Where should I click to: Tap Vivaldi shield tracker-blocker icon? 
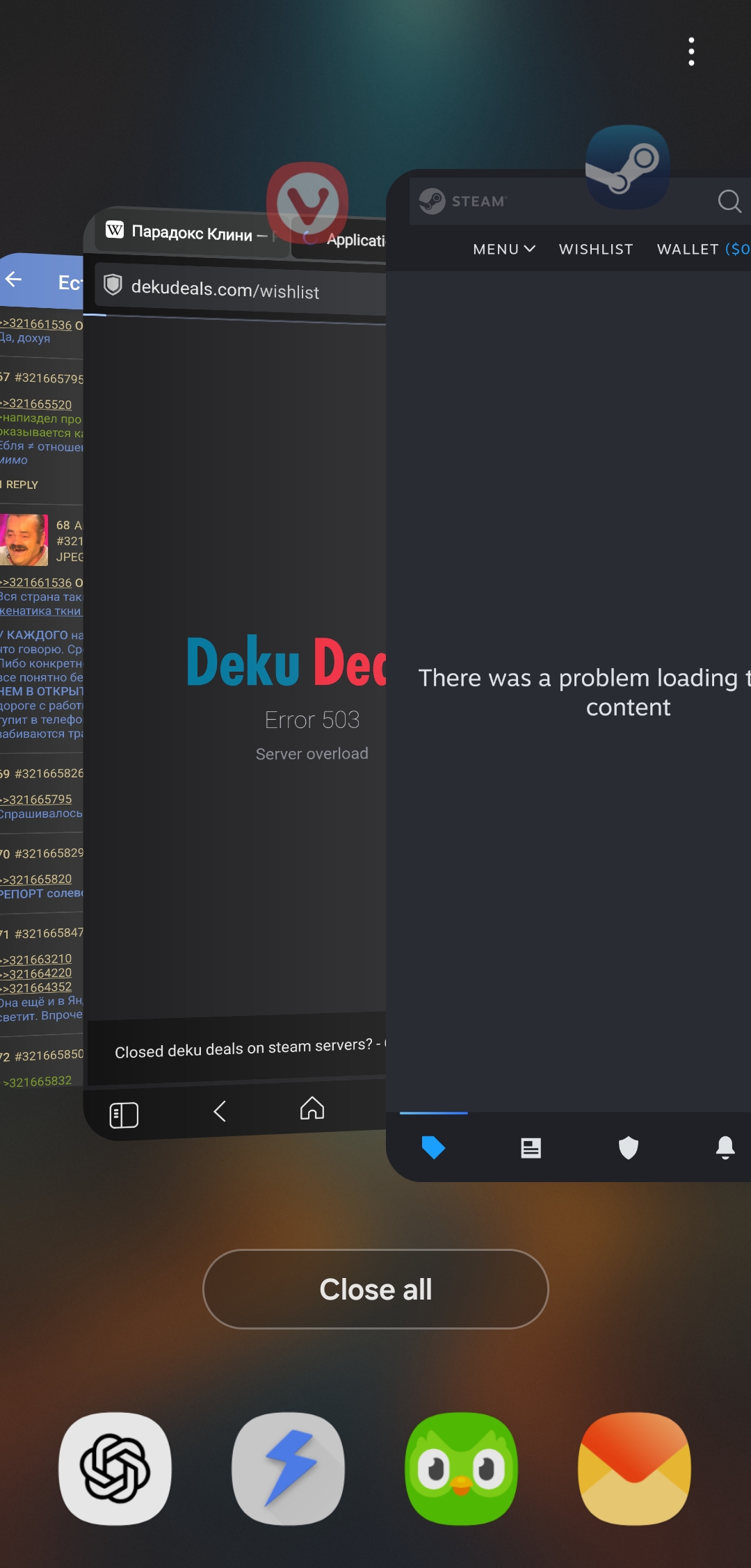pyautogui.click(x=113, y=284)
